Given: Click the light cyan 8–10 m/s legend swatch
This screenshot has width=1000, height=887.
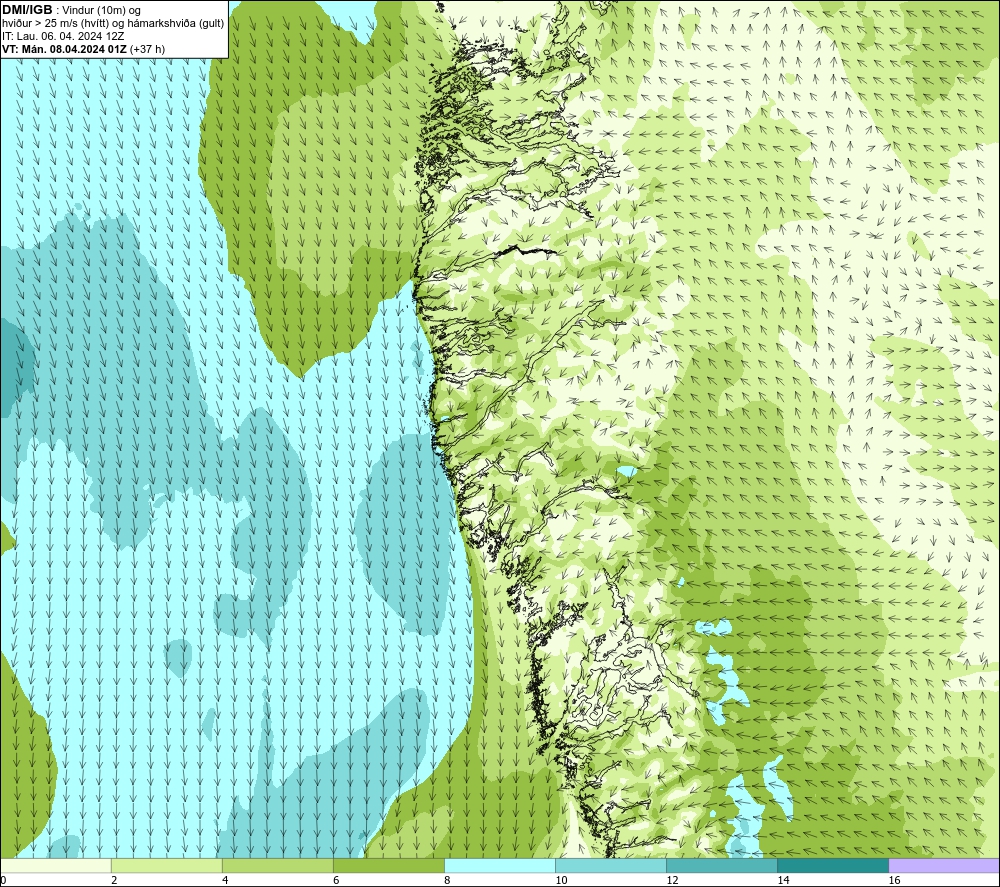Looking at the screenshot, I should tap(500, 865).
